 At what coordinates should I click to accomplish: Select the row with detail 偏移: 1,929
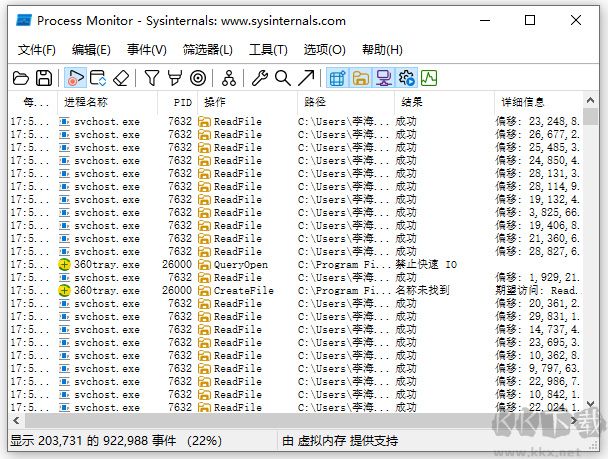coord(295,278)
